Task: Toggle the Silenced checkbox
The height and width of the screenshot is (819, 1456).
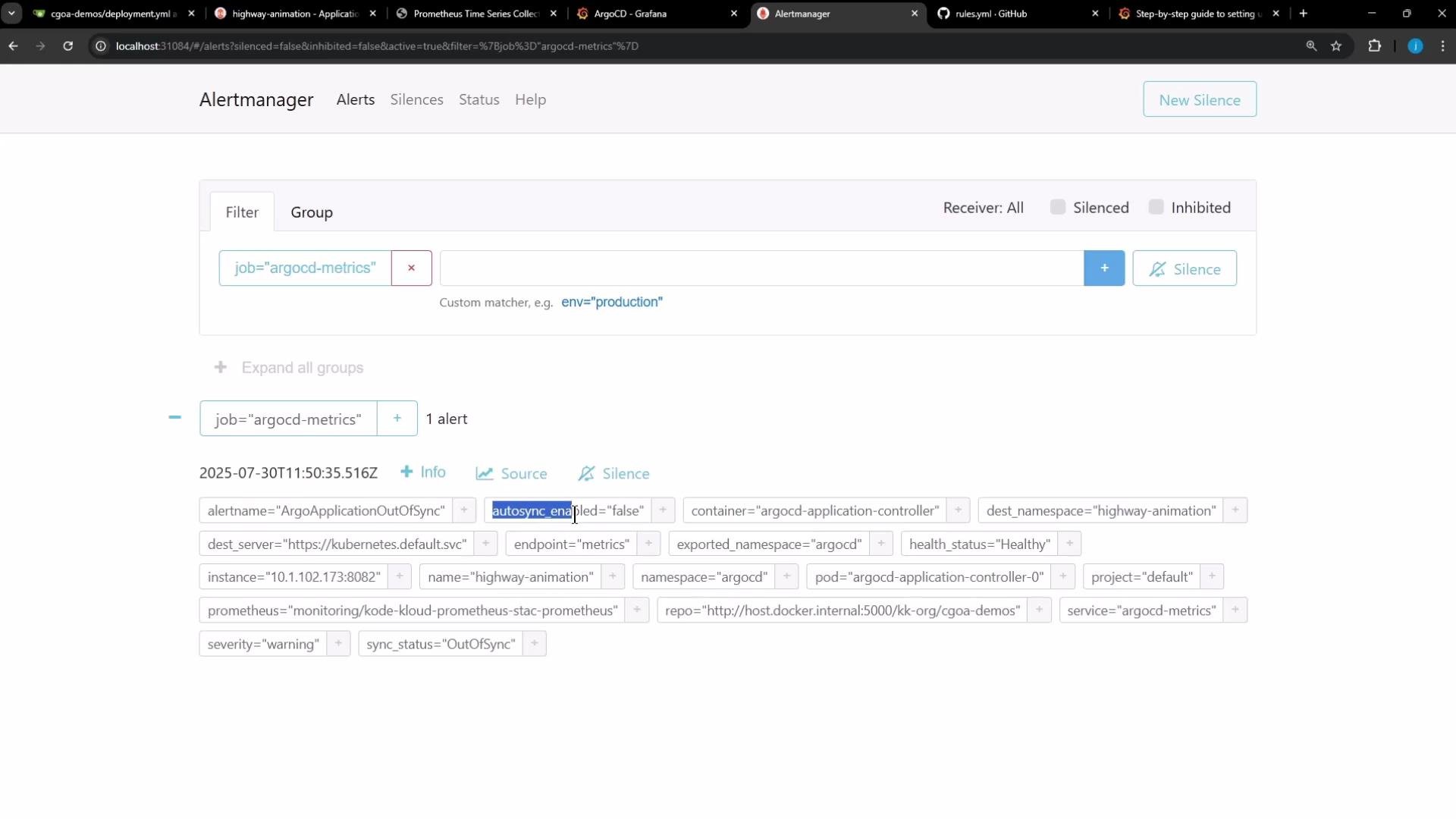Action: click(1058, 207)
